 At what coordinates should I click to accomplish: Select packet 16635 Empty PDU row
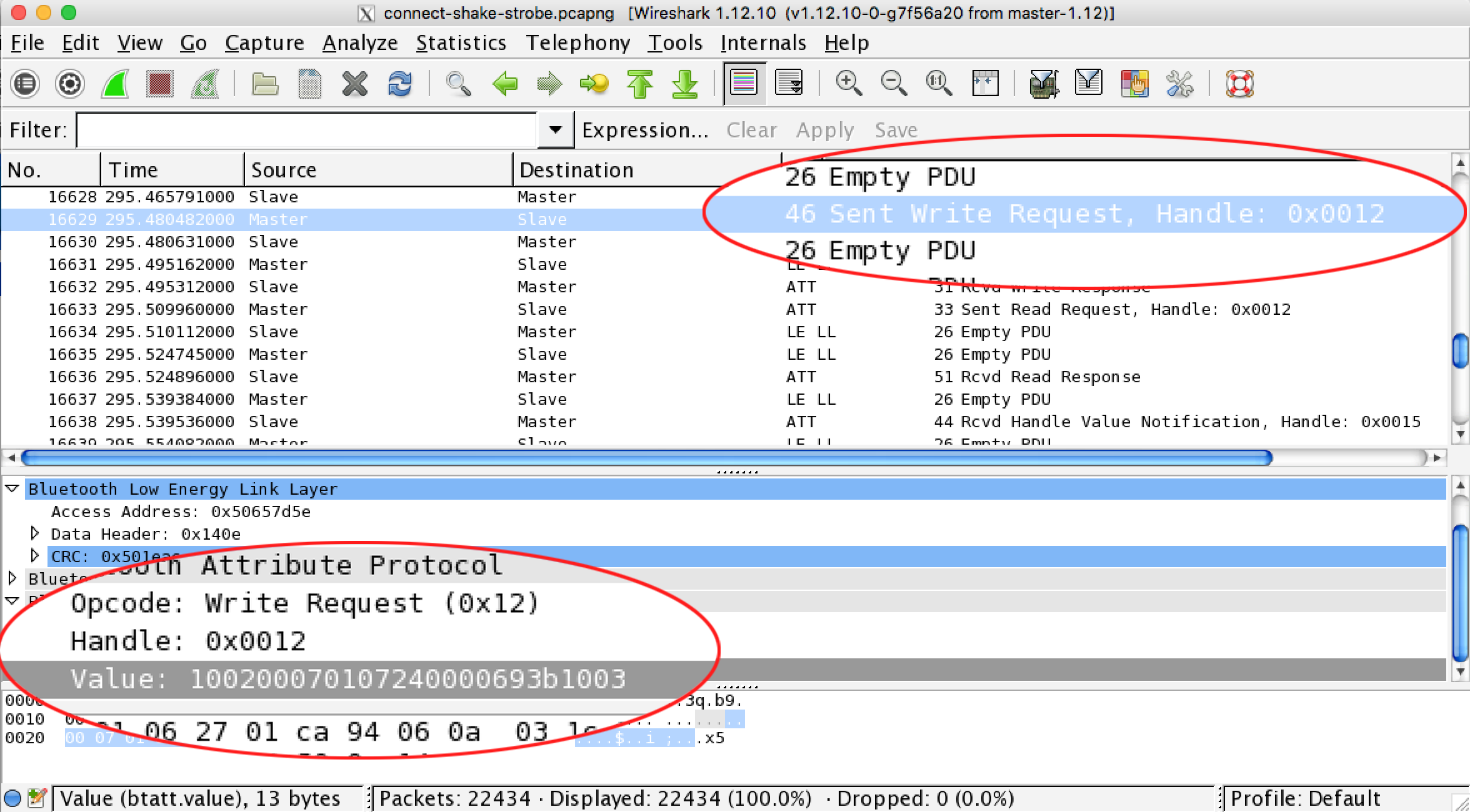(725, 354)
